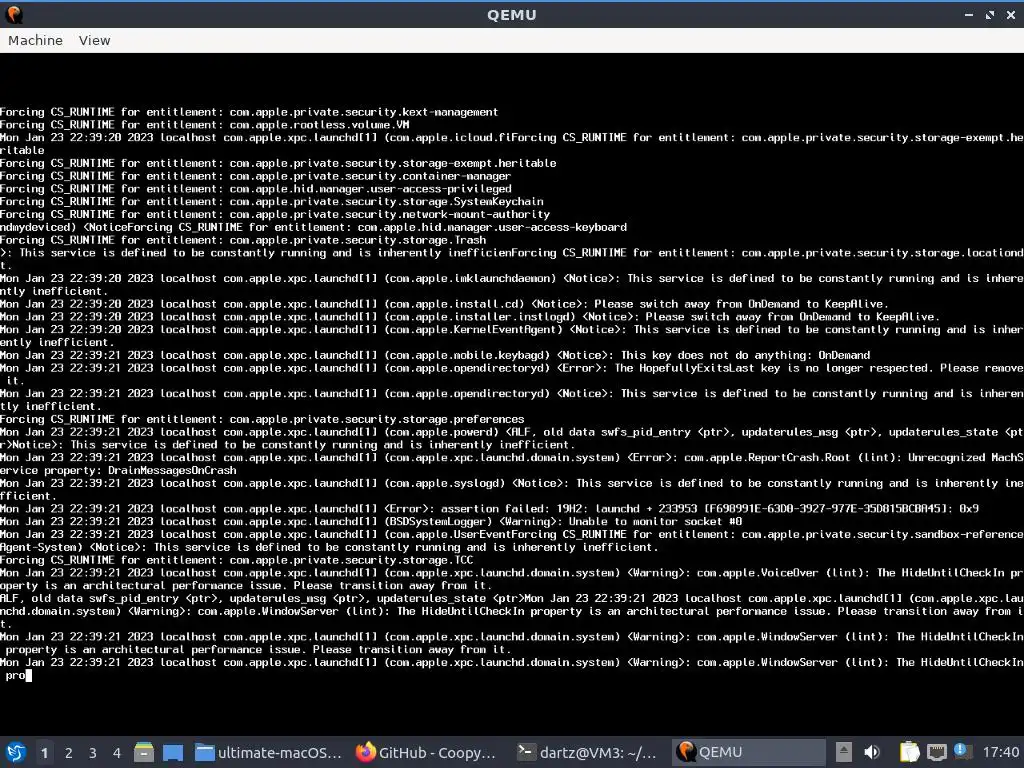Click the terminal icon in taskbar

click(526, 752)
